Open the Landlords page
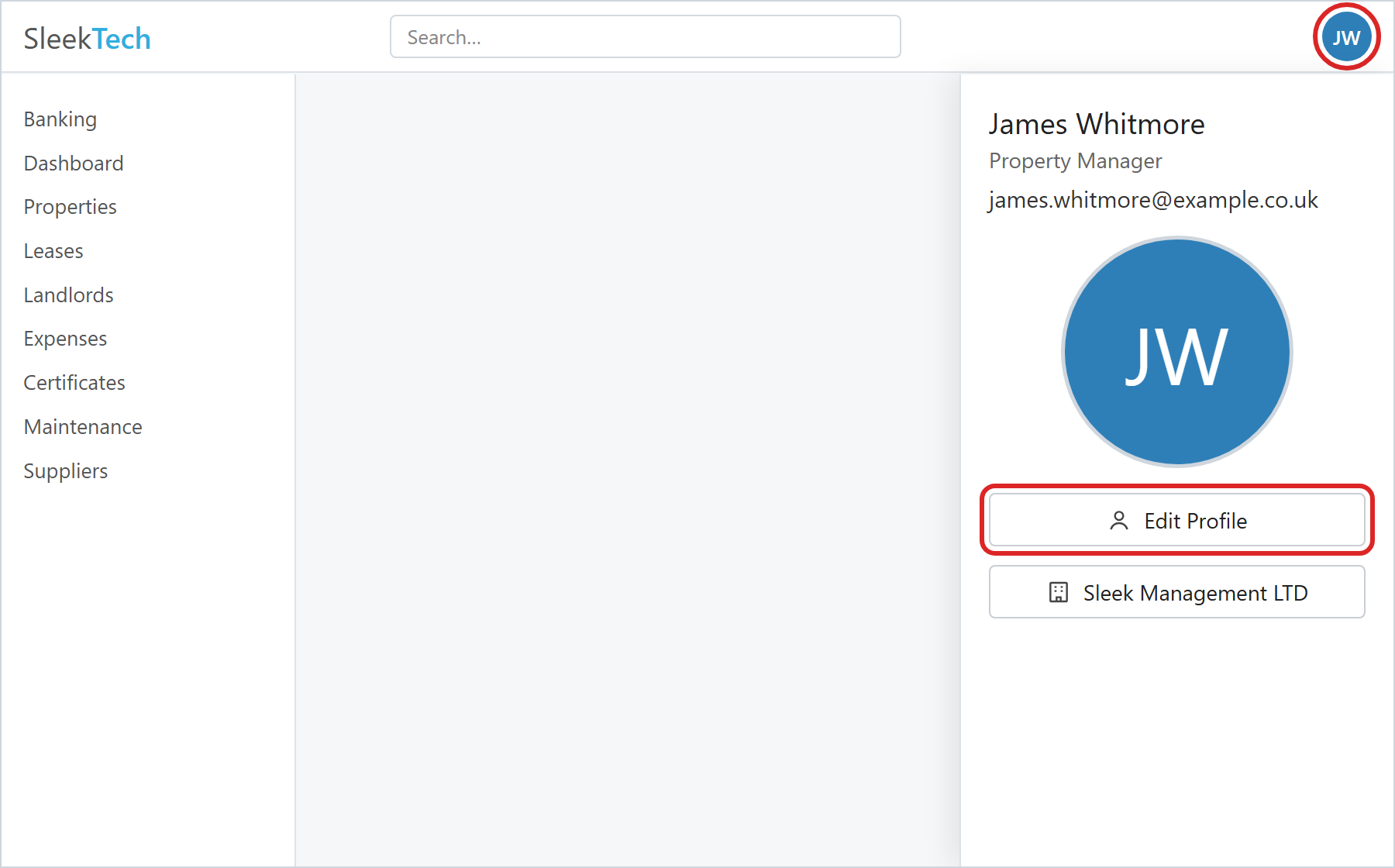Viewport: 1395px width, 868px height. (x=68, y=295)
